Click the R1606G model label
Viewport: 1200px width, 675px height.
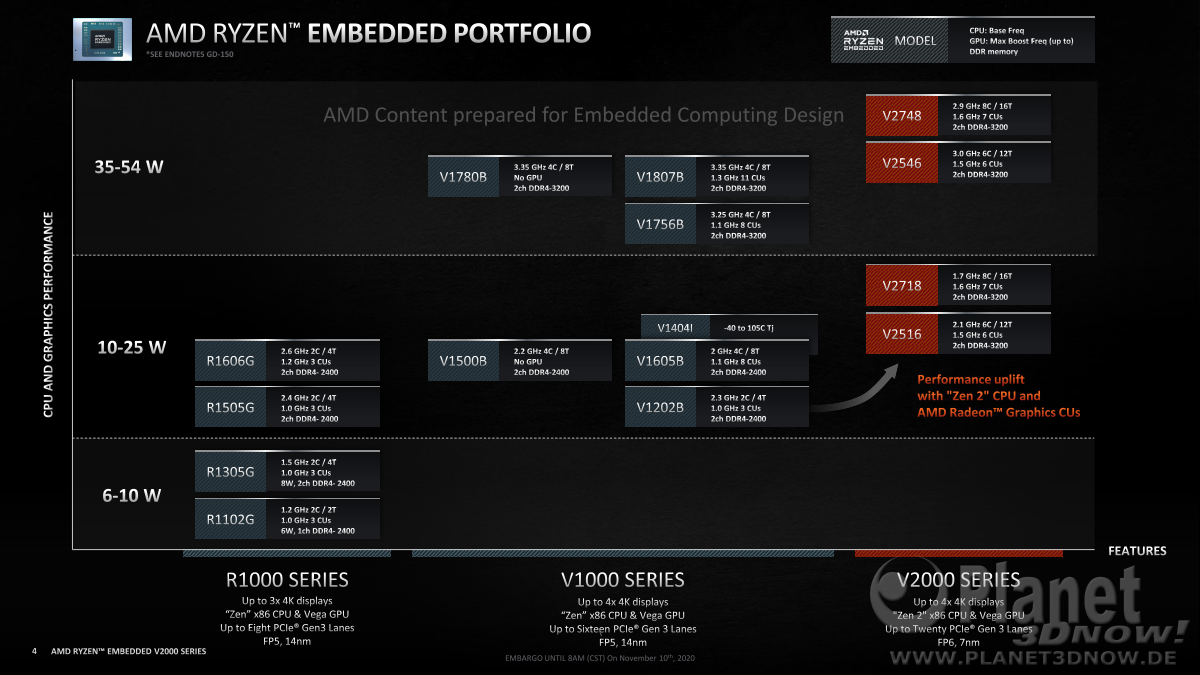click(x=230, y=360)
